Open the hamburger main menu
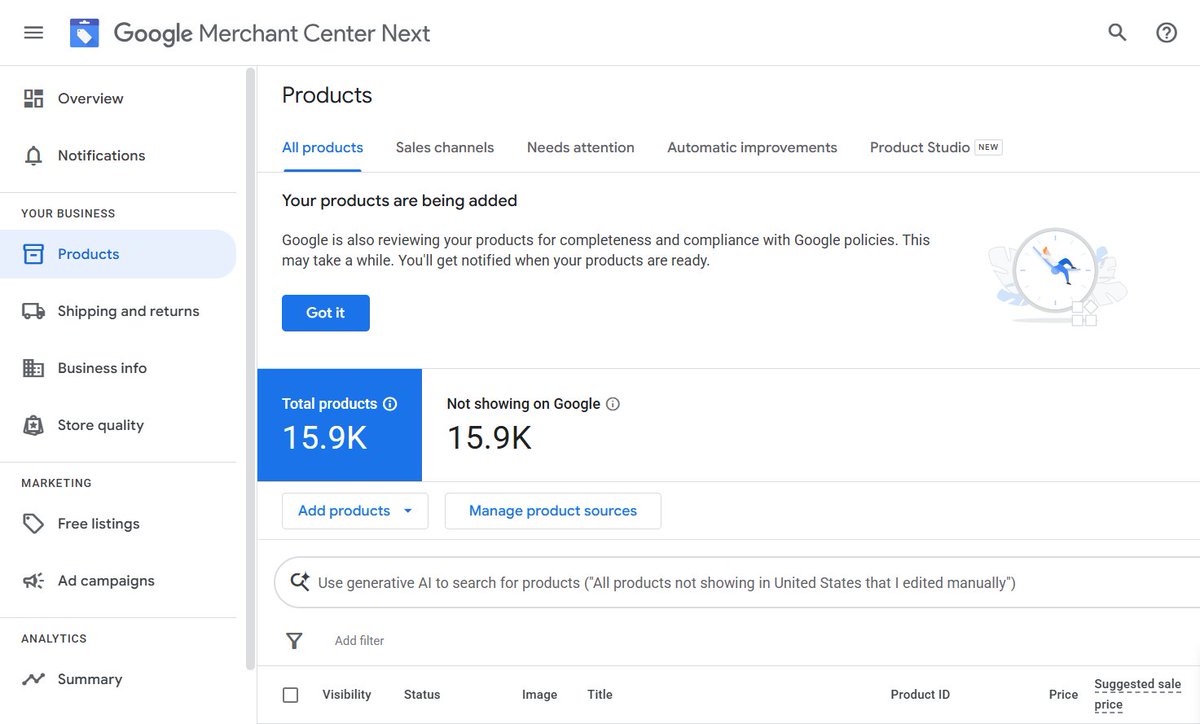Image resolution: width=1200 pixels, height=724 pixels. (34, 33)
